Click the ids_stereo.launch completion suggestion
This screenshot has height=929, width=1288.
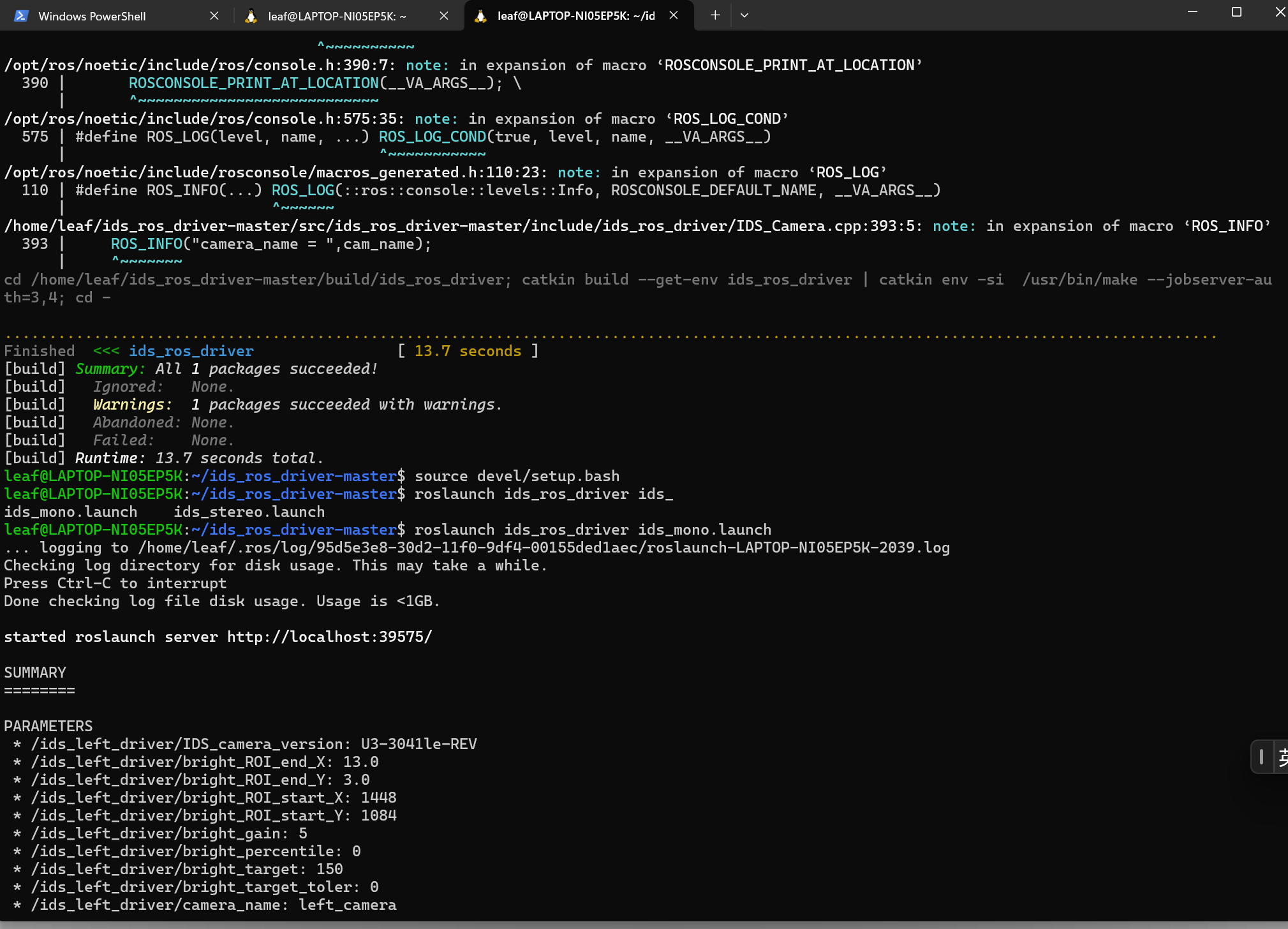pyautogui.click(x=249, y=512)
